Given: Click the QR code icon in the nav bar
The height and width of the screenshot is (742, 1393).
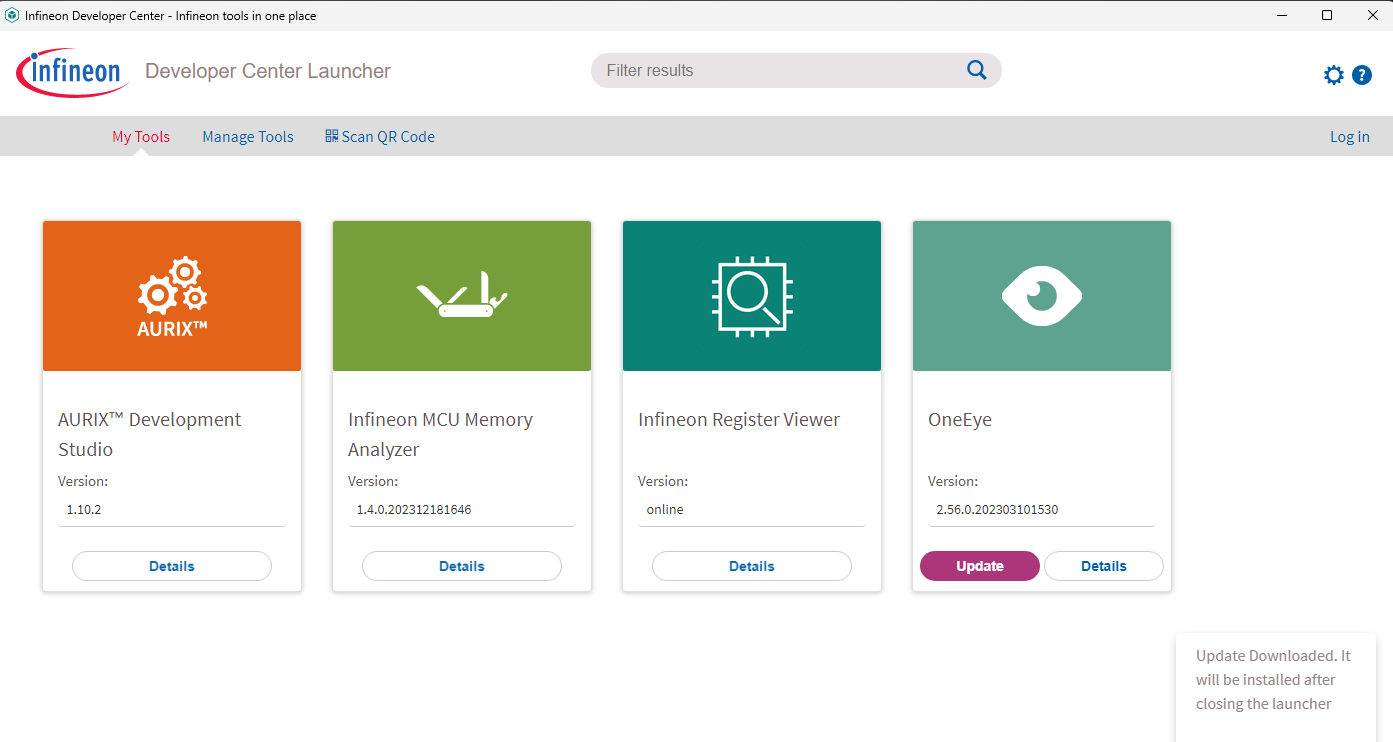Looking at the screenshot, I should point(332,136).
